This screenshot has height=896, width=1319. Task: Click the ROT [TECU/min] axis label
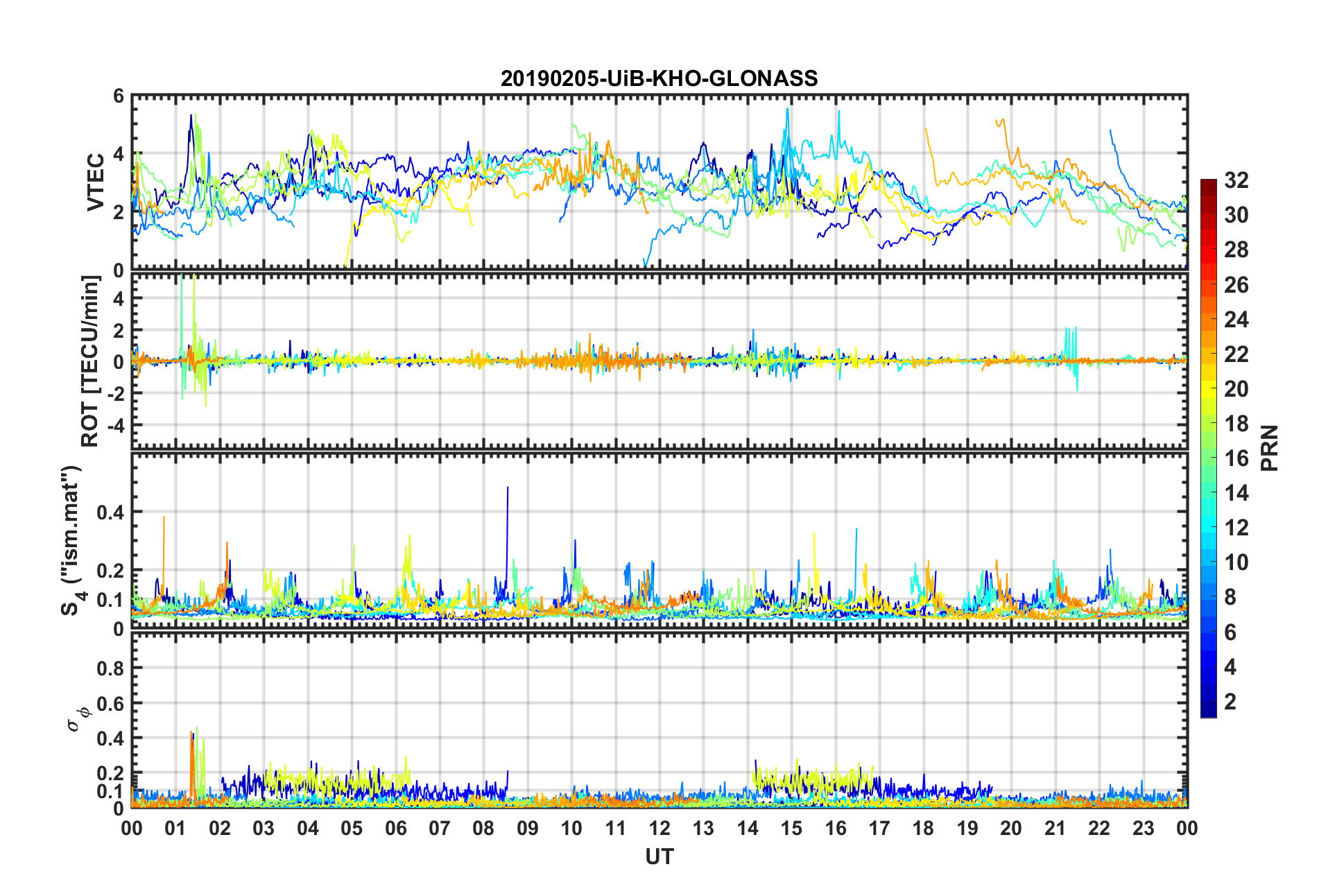coord(90,361)
